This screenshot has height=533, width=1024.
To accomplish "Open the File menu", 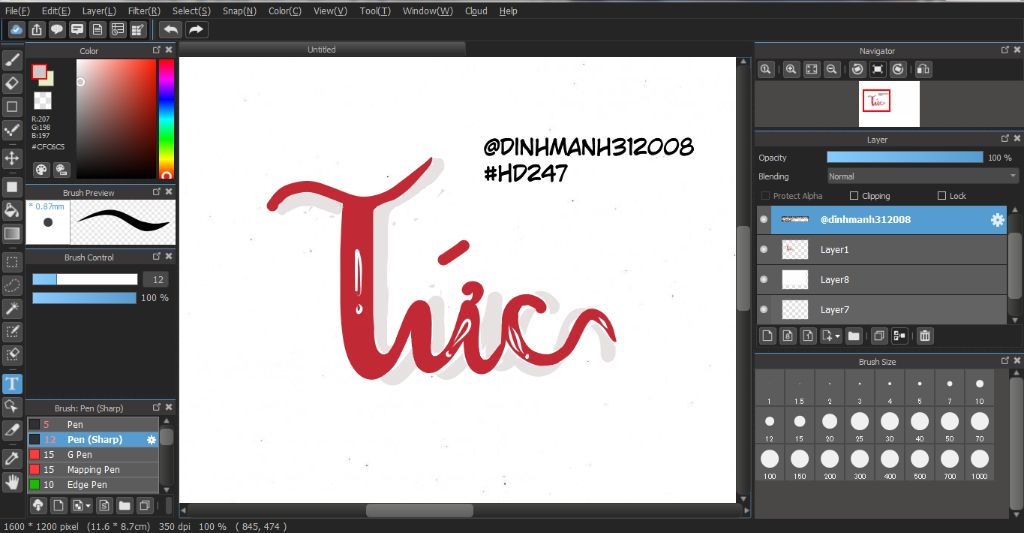I will click(x=18, y=10).
